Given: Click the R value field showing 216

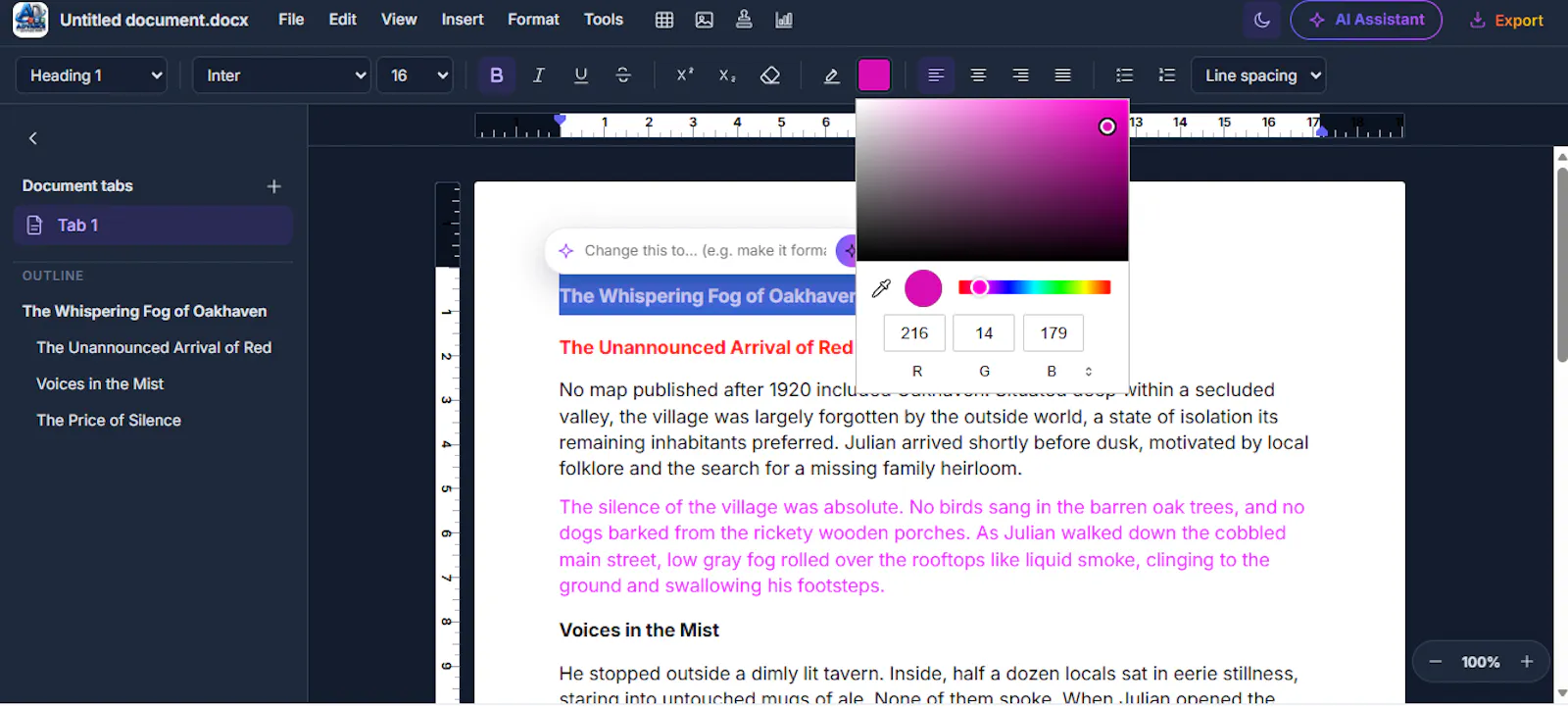Looking at the screenshot, I should [914, 333].
